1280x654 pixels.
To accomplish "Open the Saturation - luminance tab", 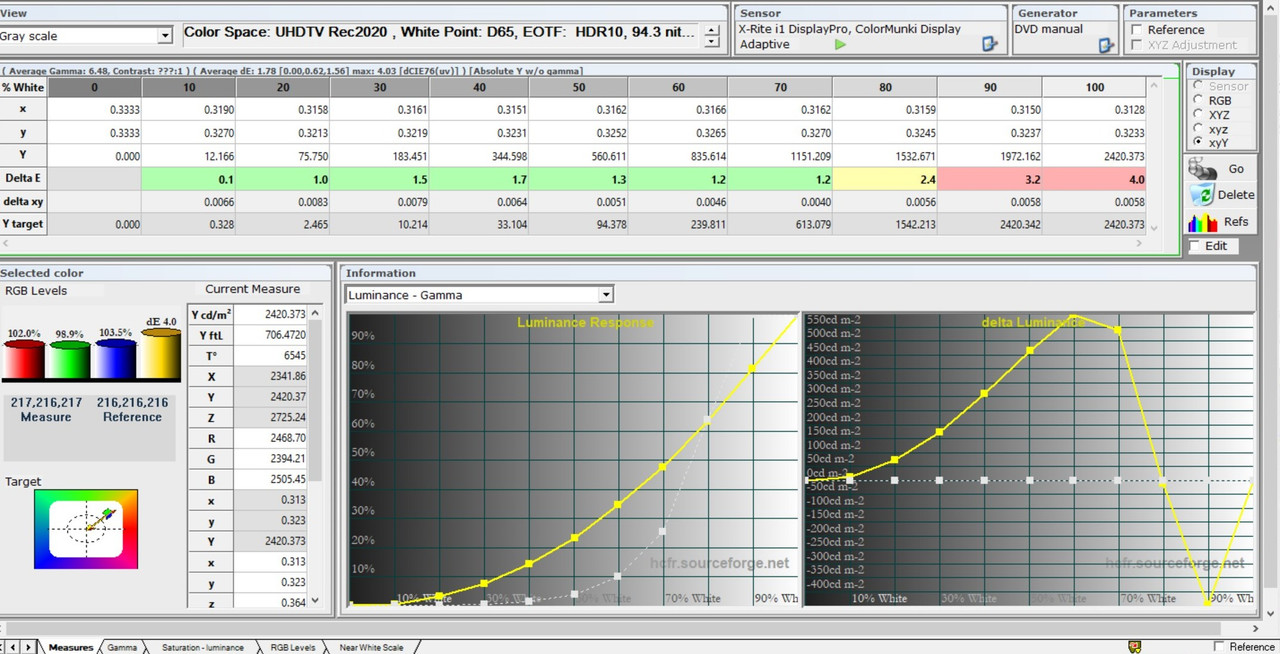I will pos(202,647).
